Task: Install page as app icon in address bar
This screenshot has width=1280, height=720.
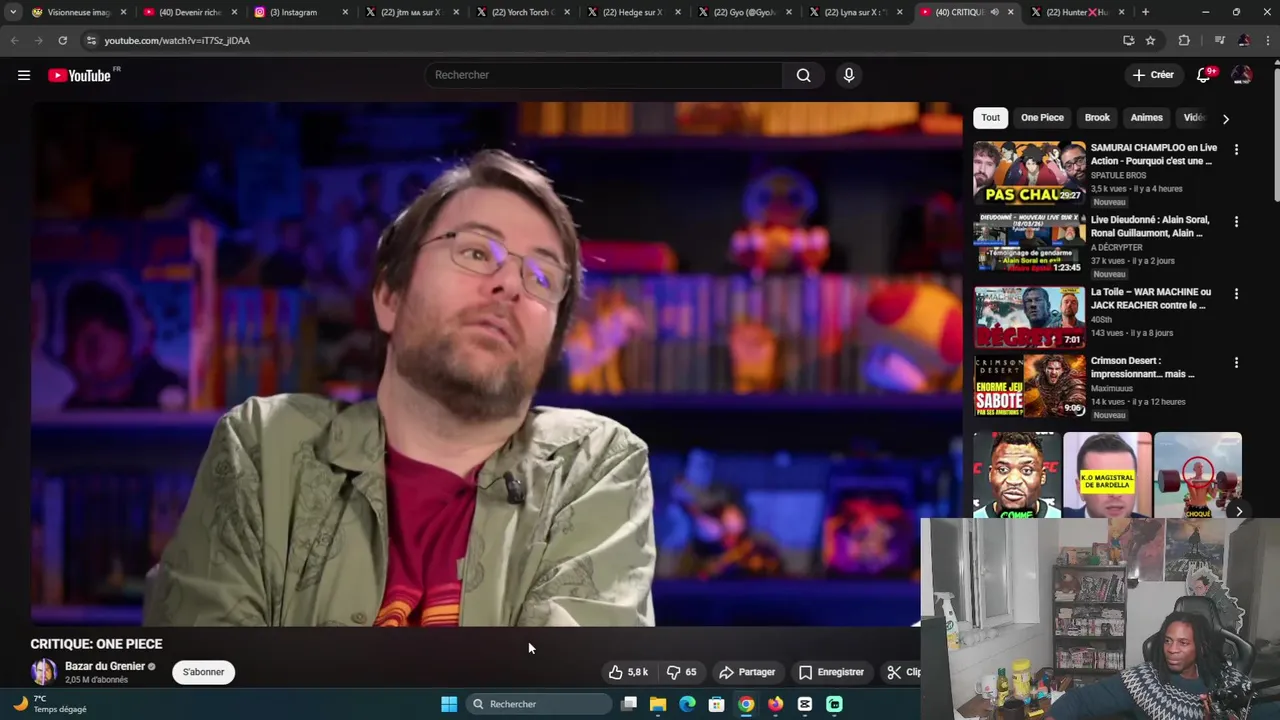Action: pos(1128,40)
